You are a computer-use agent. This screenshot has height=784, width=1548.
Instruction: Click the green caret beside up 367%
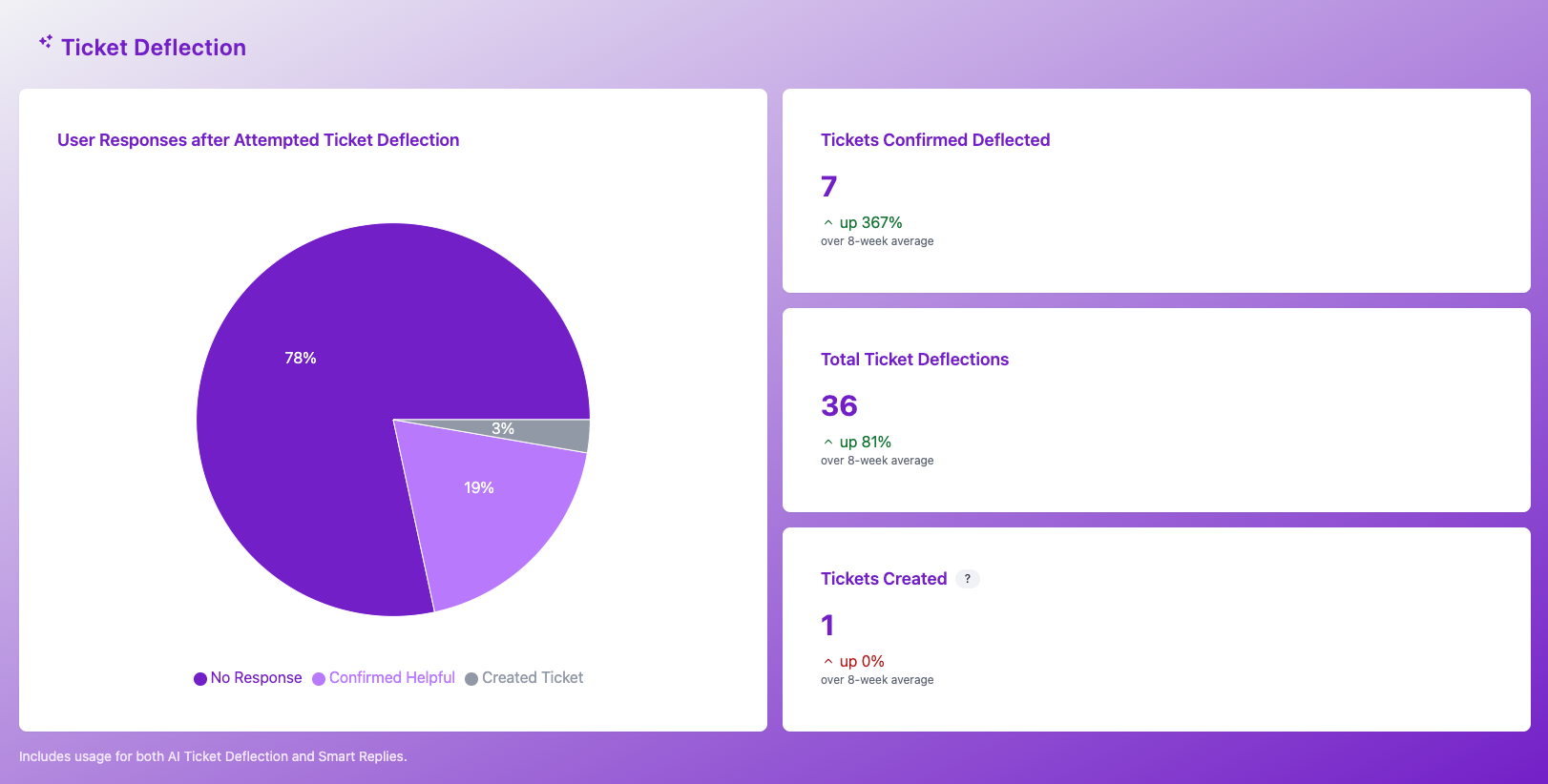pos(827,223)
